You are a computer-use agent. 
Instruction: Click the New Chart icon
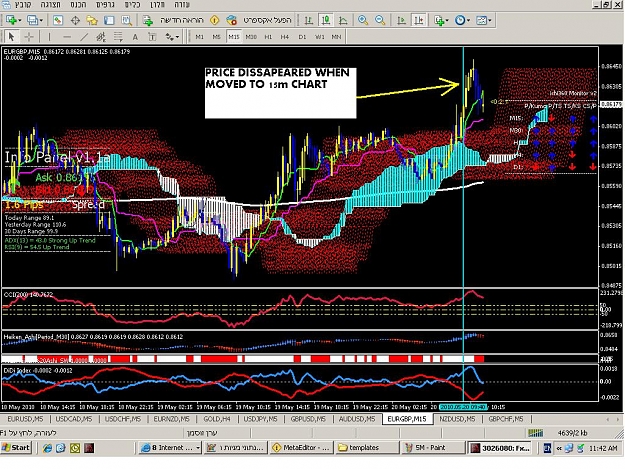click(11, 20)
